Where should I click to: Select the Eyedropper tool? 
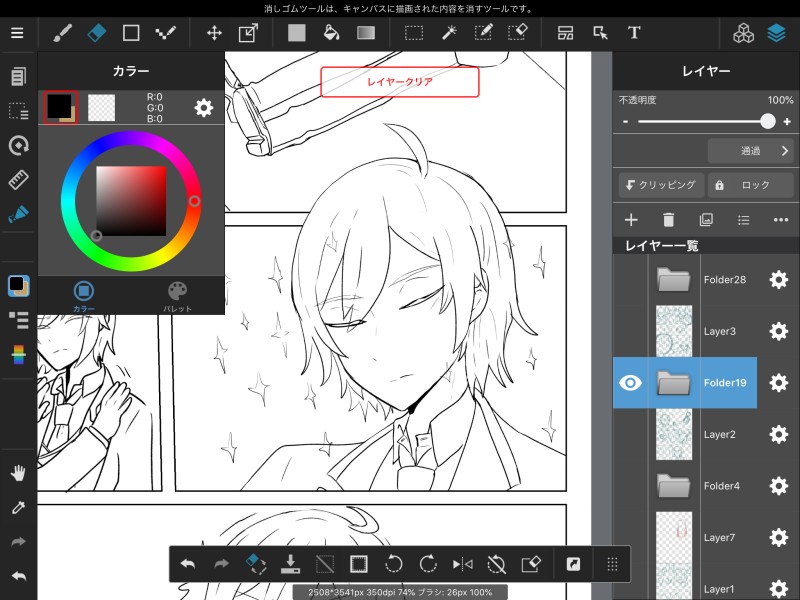point(18,508)
